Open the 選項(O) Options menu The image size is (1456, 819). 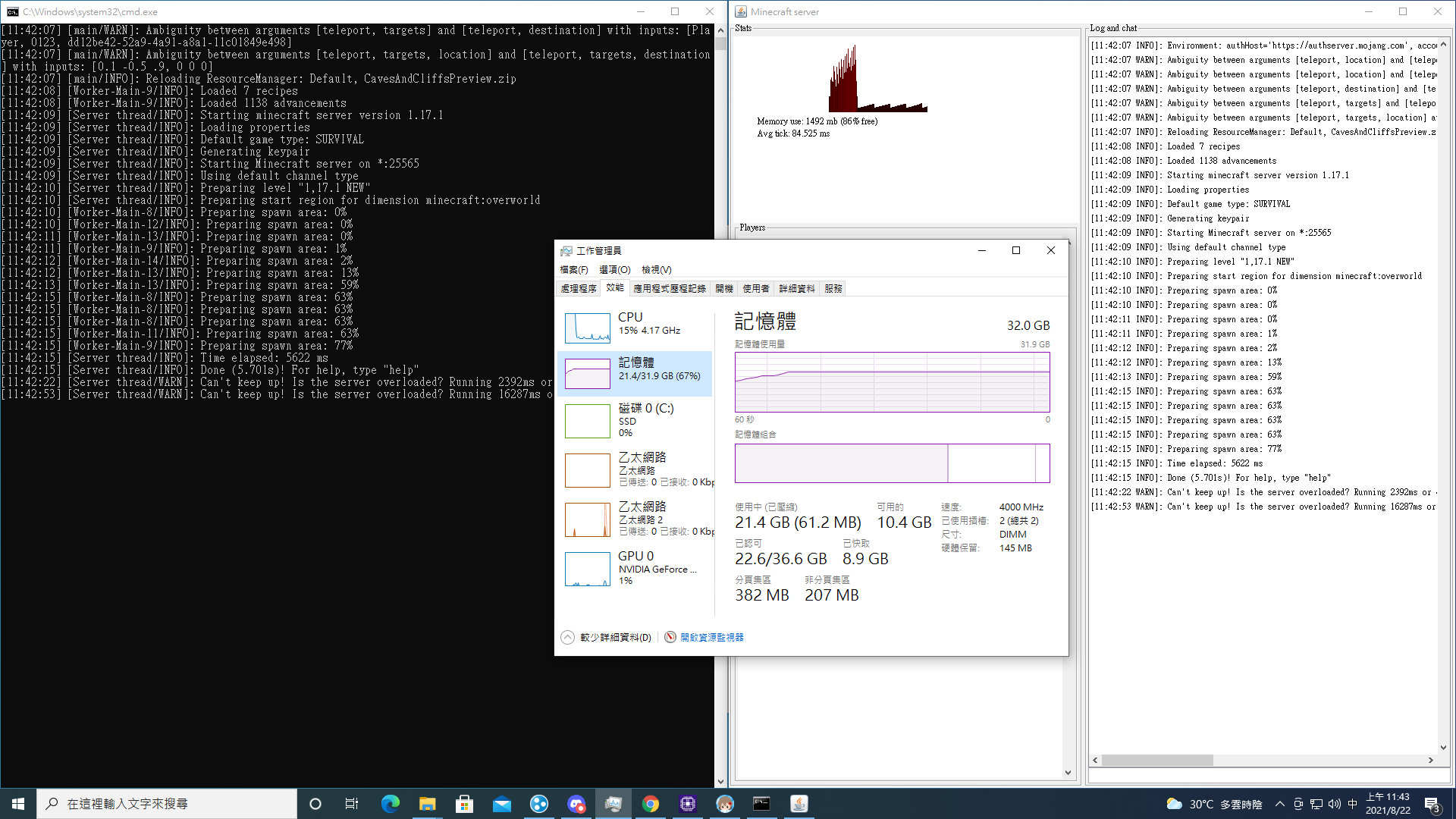point(616,269)
